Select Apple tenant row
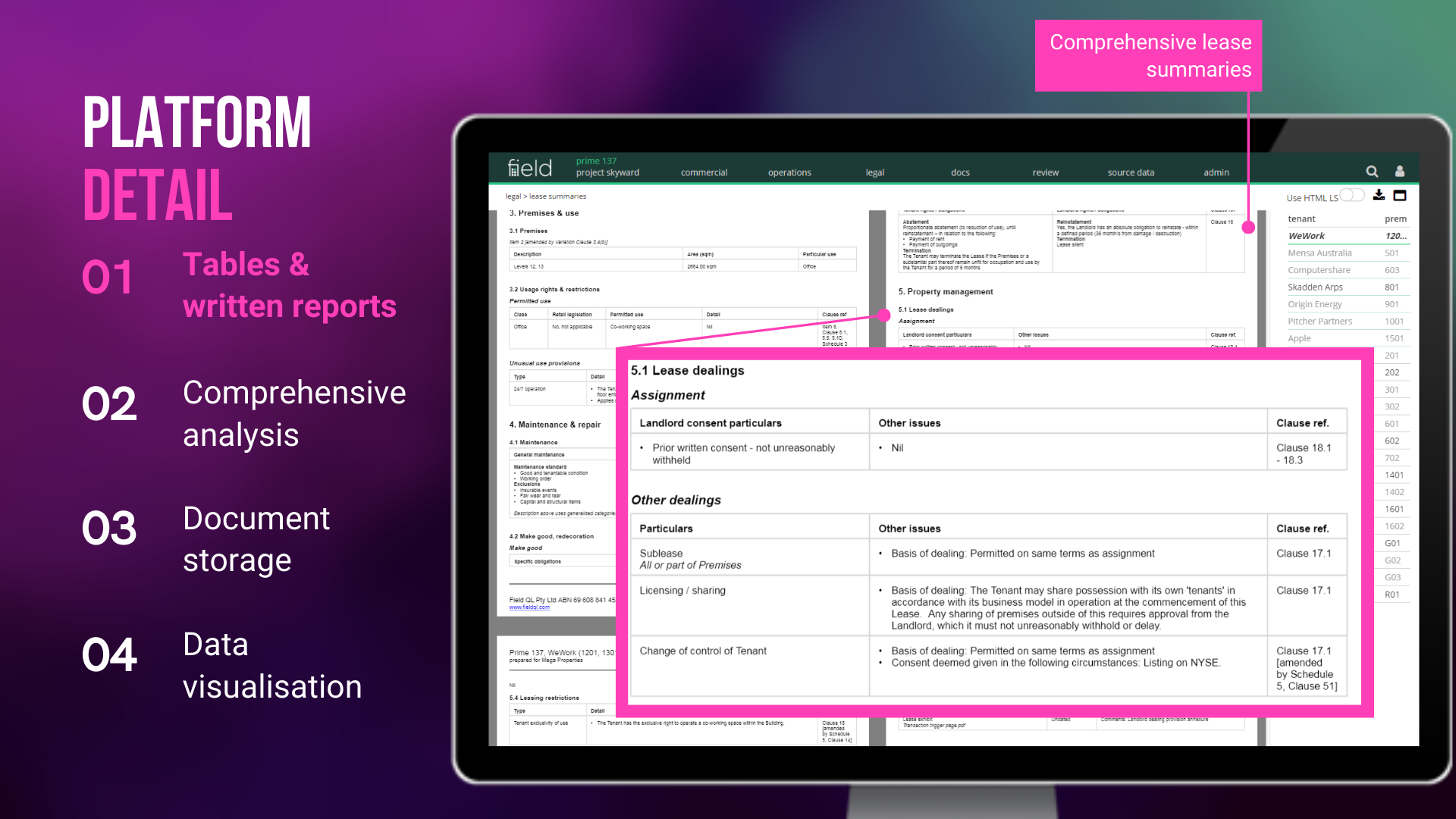The width and height of the screenshot is (1456, 819). pos(1348,338)
